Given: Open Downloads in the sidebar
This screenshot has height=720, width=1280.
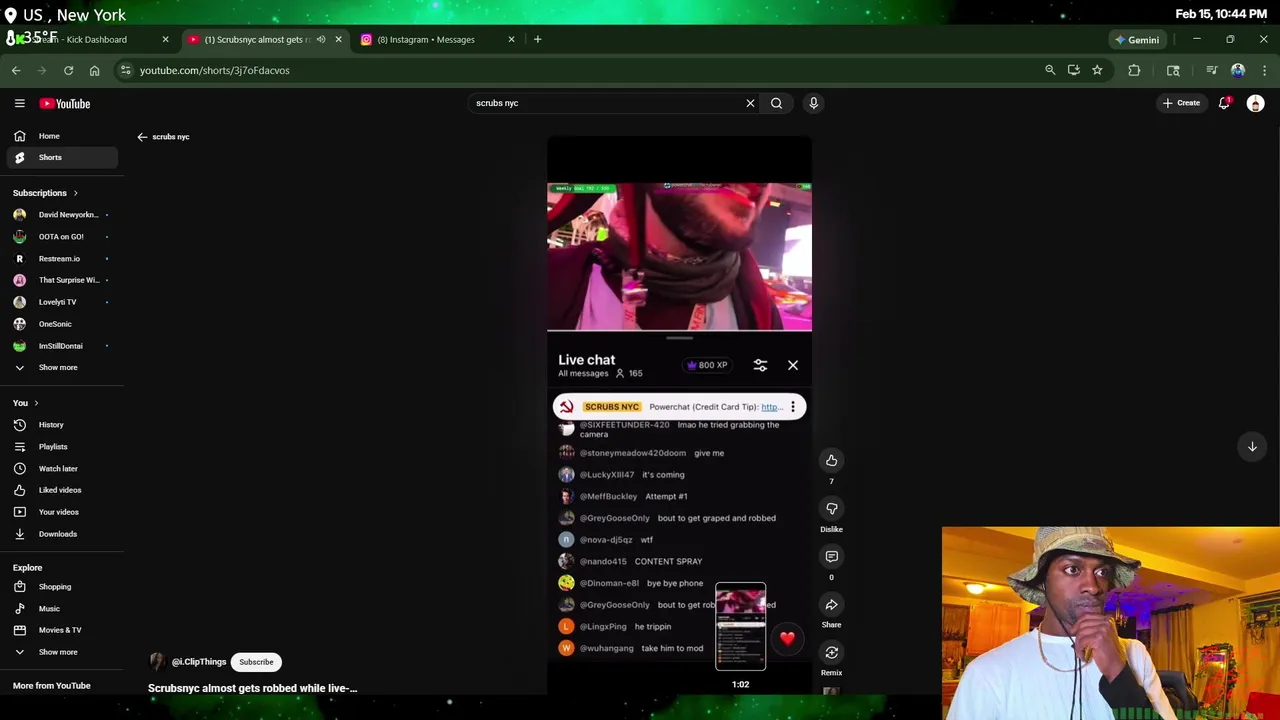Looking at the screenshot, I should (x=60, y=534).
